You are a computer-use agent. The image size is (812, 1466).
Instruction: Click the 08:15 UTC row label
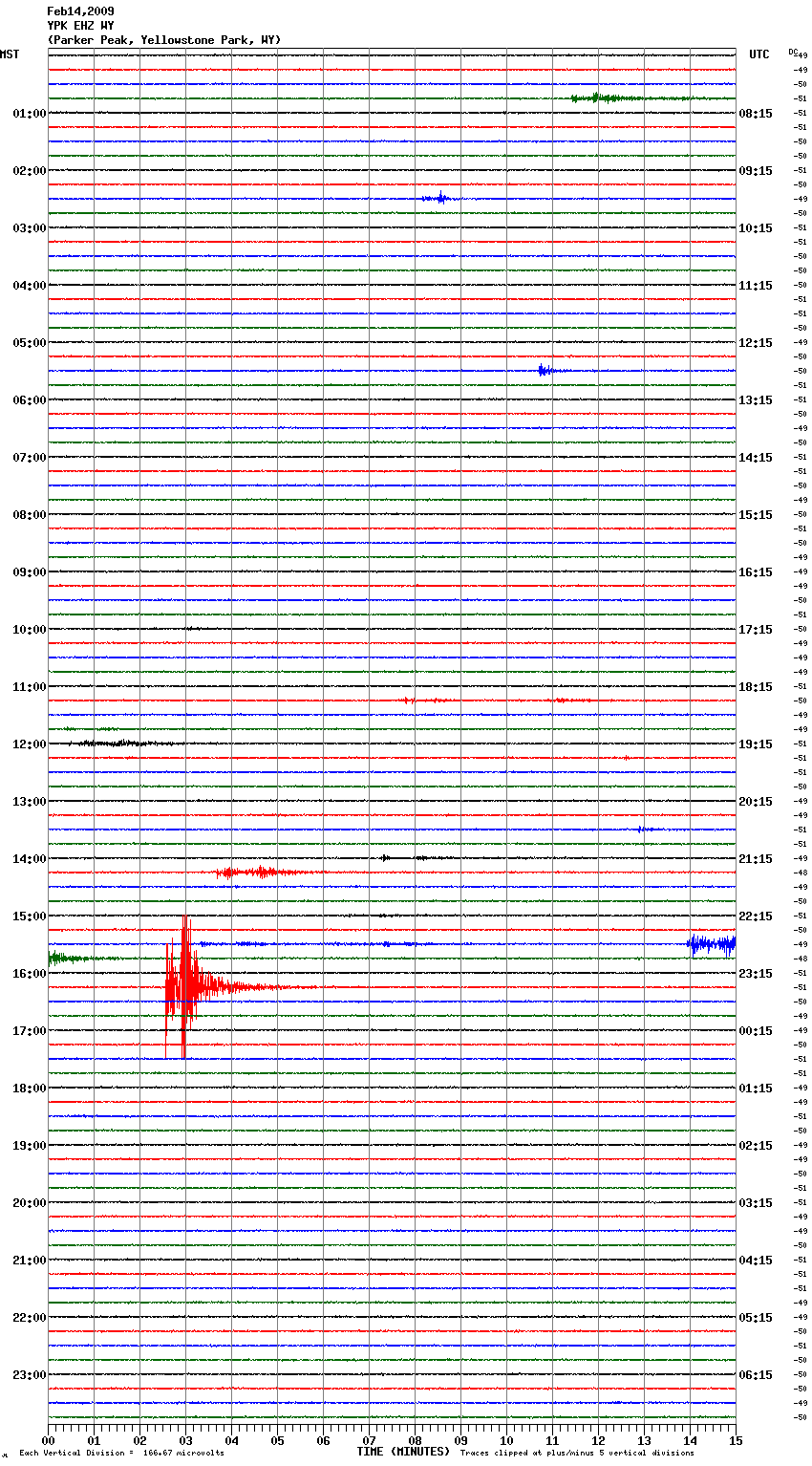[x=756, y=114]
